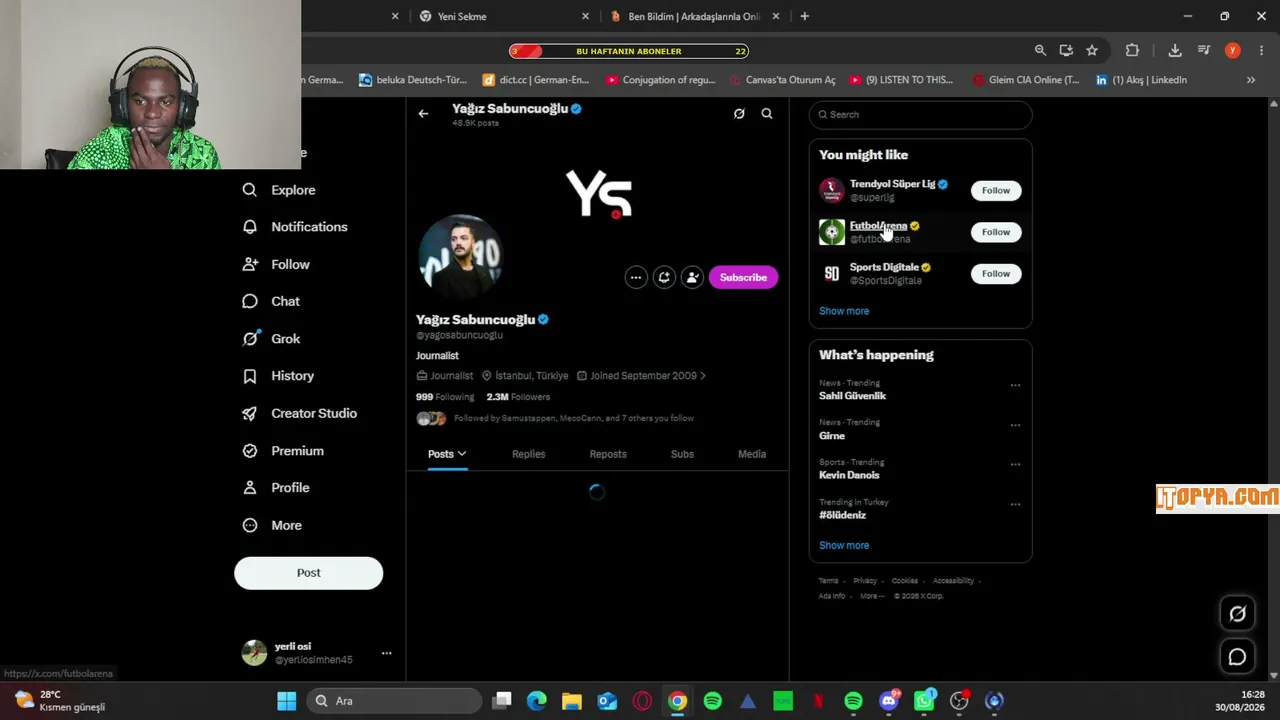This screenshot has width=1280, height=720.
Task: Open account menu dots next to yerli osi
Action: [x=386, y=653]
